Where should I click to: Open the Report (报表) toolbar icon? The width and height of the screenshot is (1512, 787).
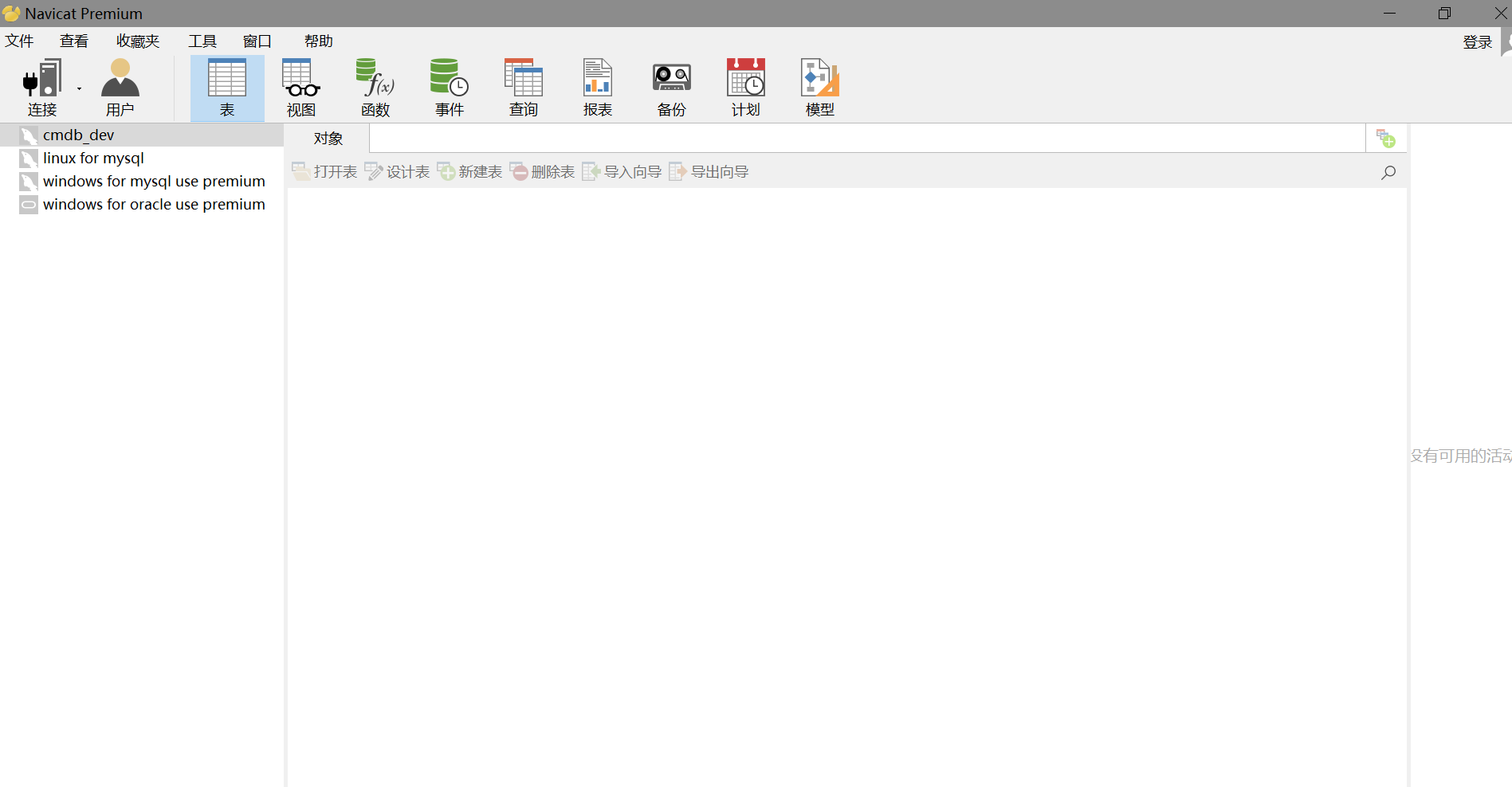(598, 88)
